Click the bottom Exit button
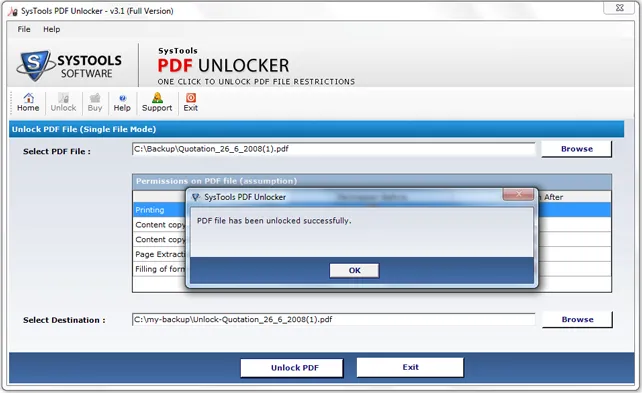 coord(410,367)
